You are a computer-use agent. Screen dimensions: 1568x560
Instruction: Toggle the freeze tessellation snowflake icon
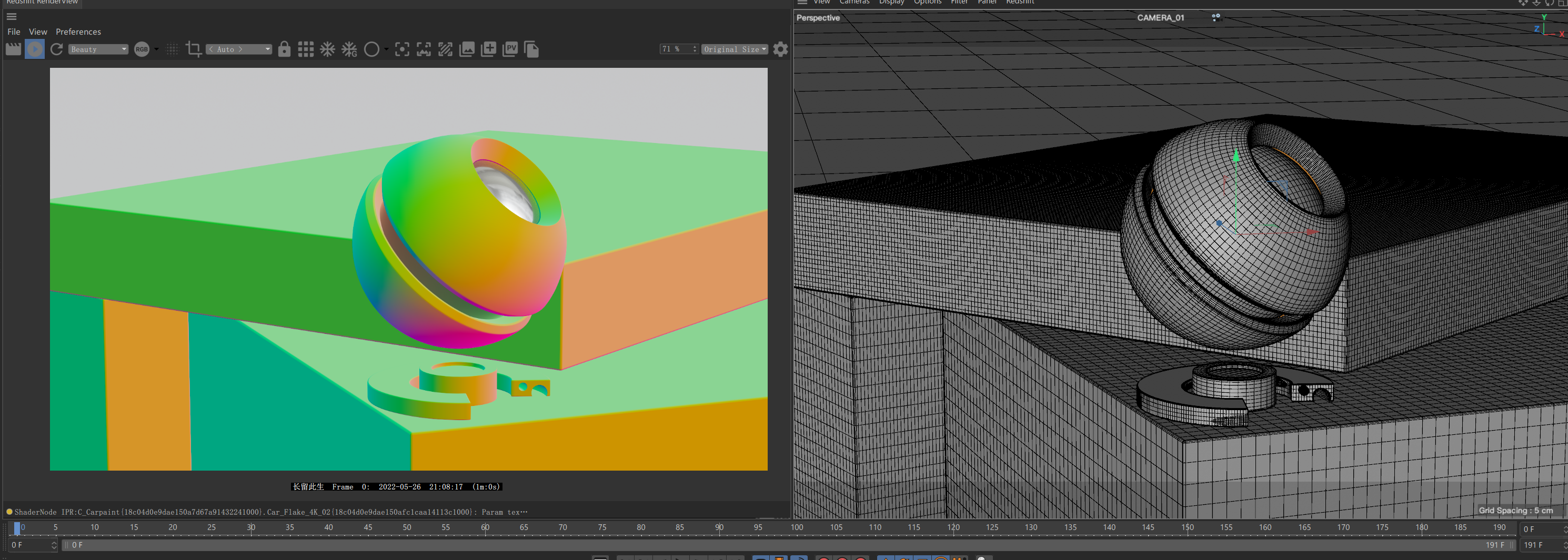327,49
